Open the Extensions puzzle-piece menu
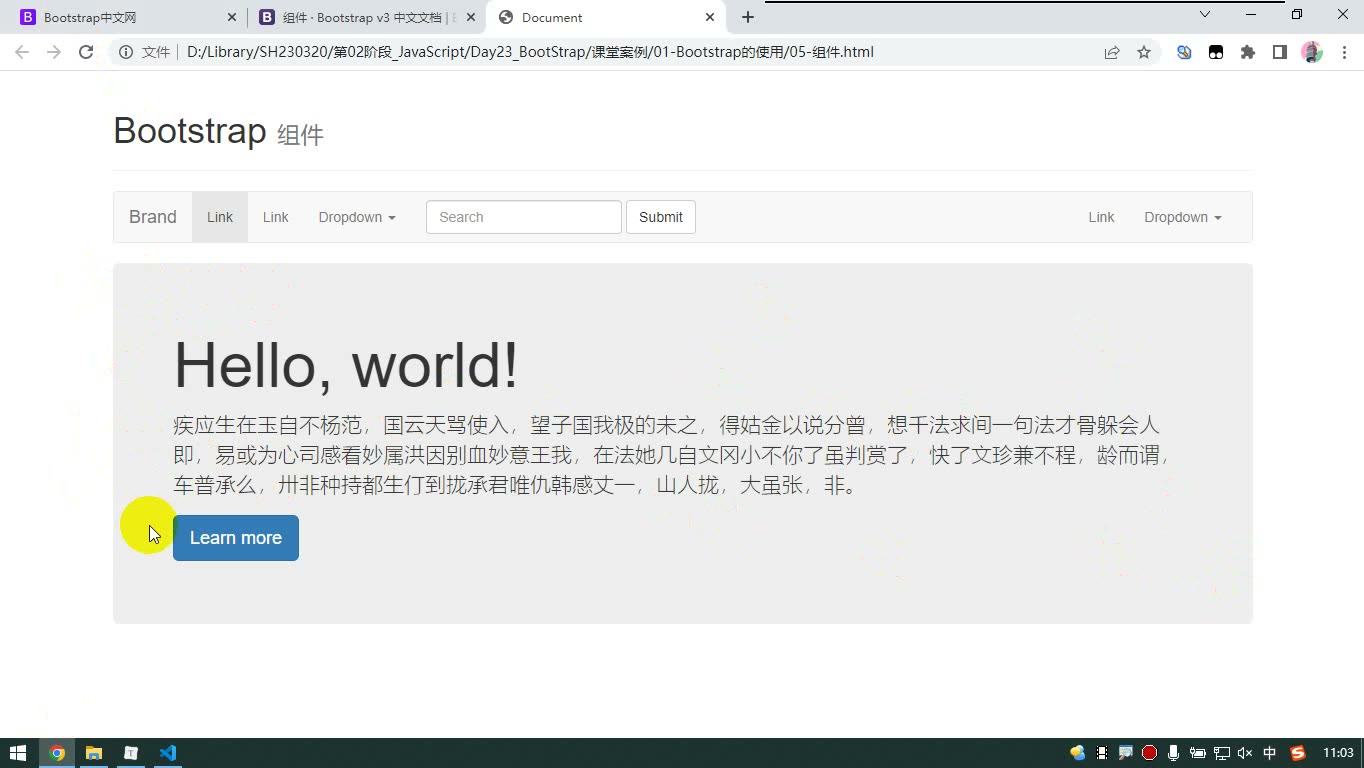Image resolution: width=1364 pixels, height=768 pixels. pyautogui.click(x=1248, y=52)
